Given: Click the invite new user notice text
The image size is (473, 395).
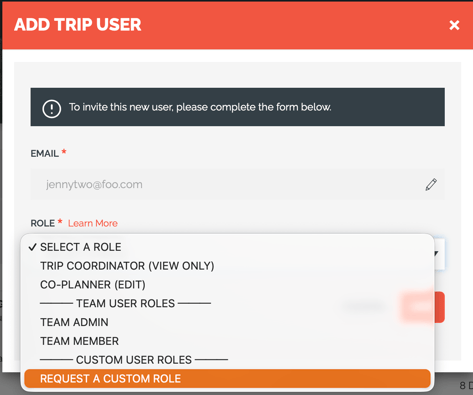Looking at the screenshot, I should (x=200, y=107).
